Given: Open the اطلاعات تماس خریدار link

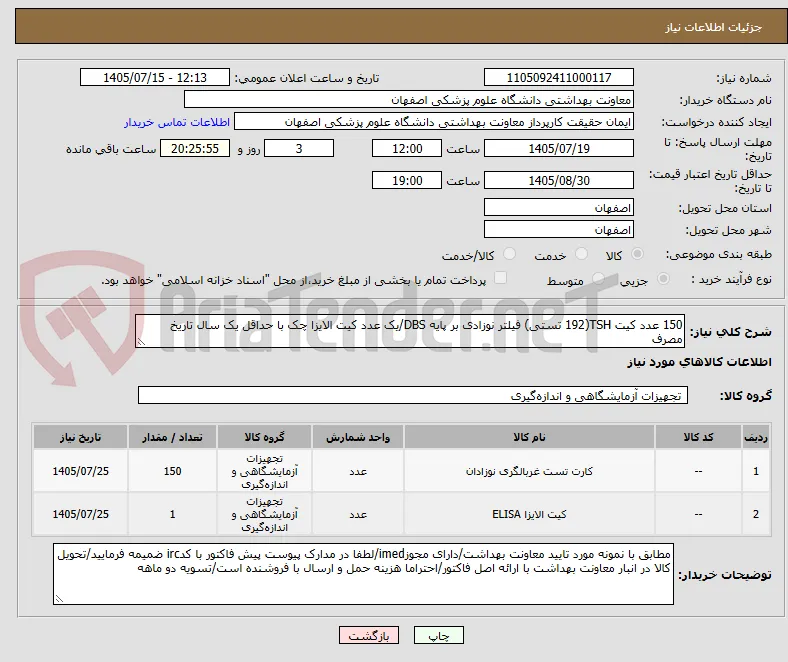Looking at the screenshot, I should (177, 122).
